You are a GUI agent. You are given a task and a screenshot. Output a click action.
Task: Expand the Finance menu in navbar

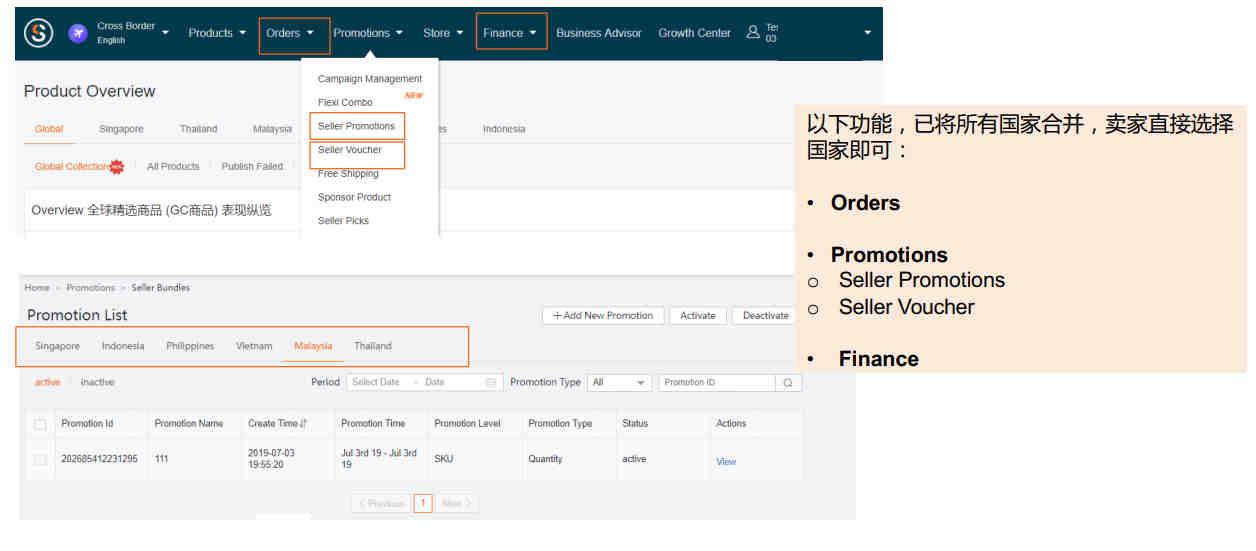coord(510,33)
